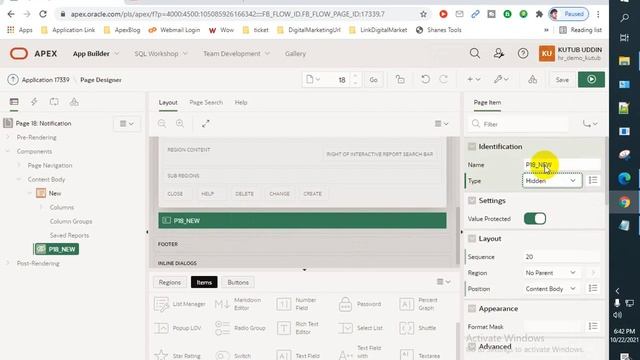Open the Team Development menu

(x=236, y=53)
